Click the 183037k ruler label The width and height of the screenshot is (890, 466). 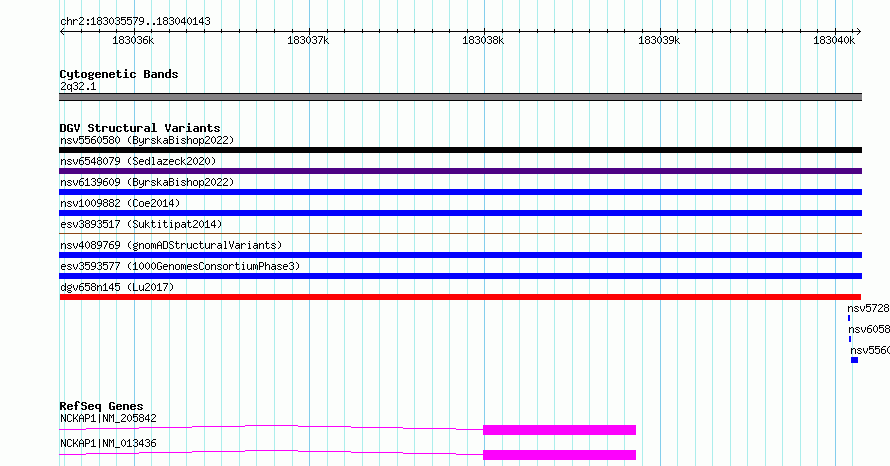tap(308, 40)
